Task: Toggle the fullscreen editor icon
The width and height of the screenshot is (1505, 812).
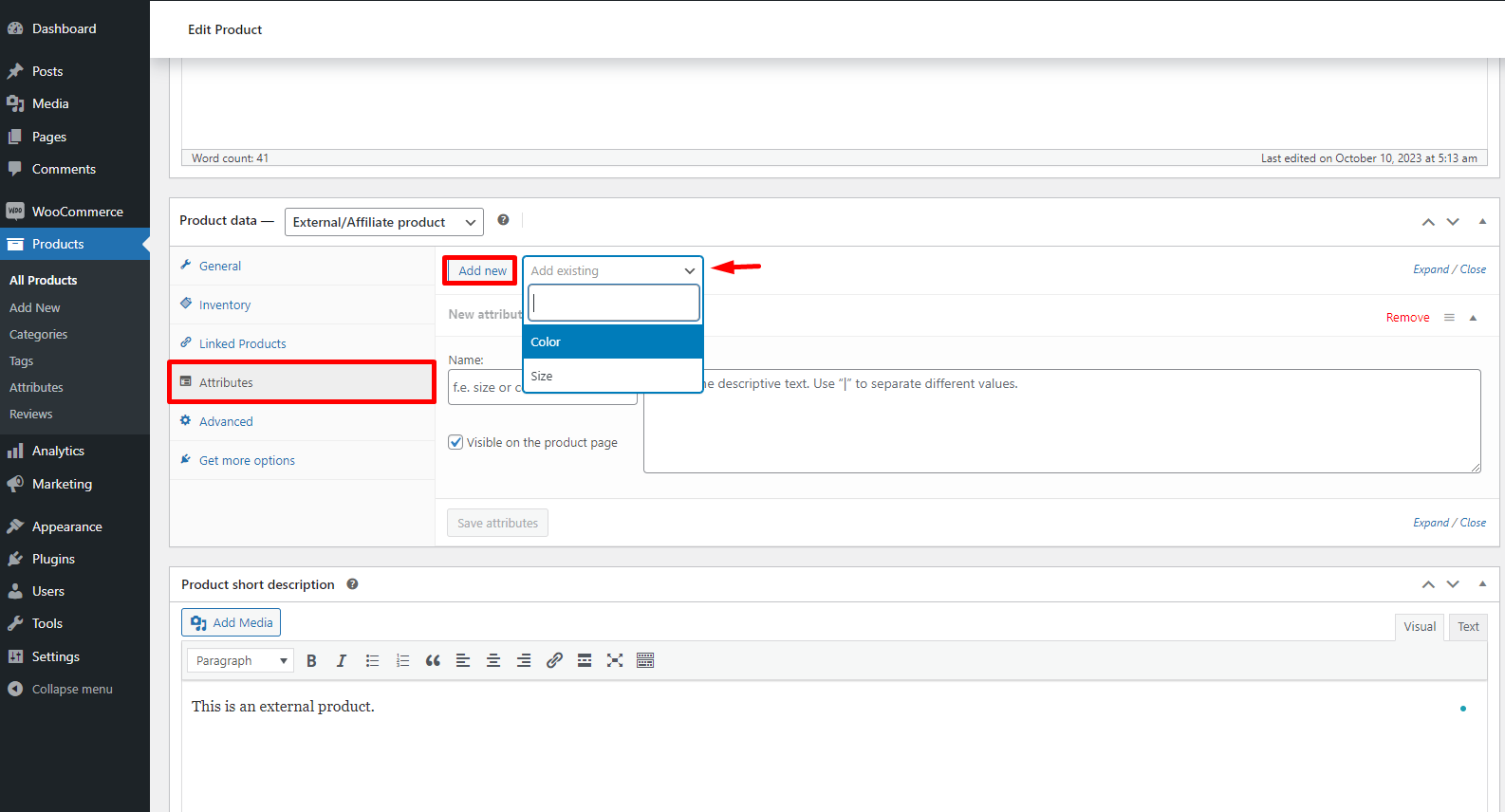Action: tap(615, 660)
